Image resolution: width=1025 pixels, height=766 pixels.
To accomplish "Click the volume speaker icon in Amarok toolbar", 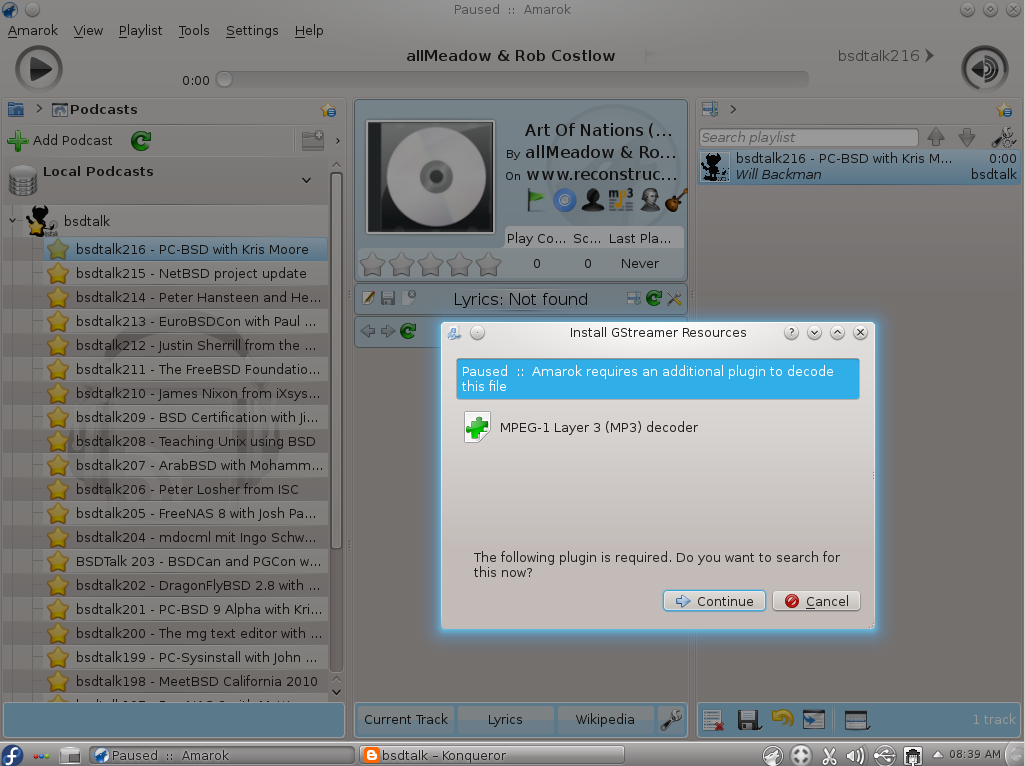I will [984, 69].
